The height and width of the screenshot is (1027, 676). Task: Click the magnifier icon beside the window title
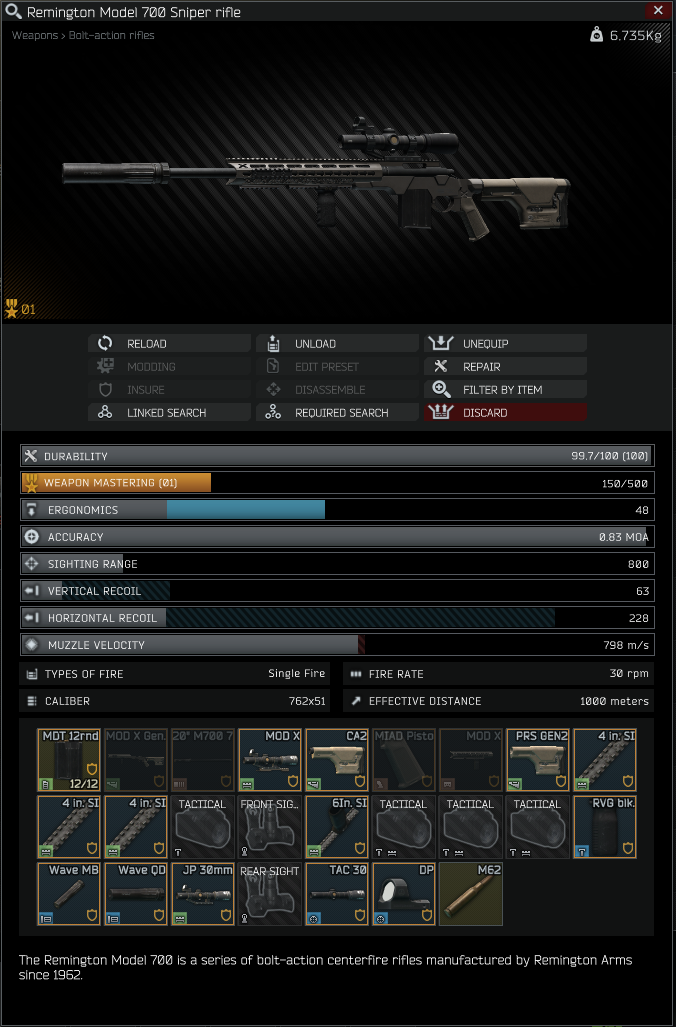pos(13,11)
